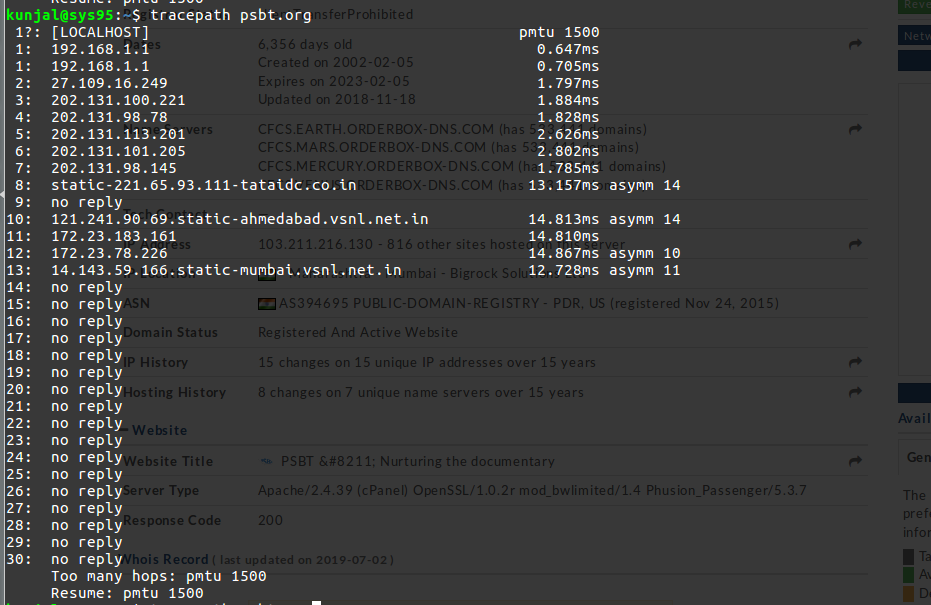Click the favicon next to PSBT website title
This screenshot has width=931, height=605.
[266, 461]
